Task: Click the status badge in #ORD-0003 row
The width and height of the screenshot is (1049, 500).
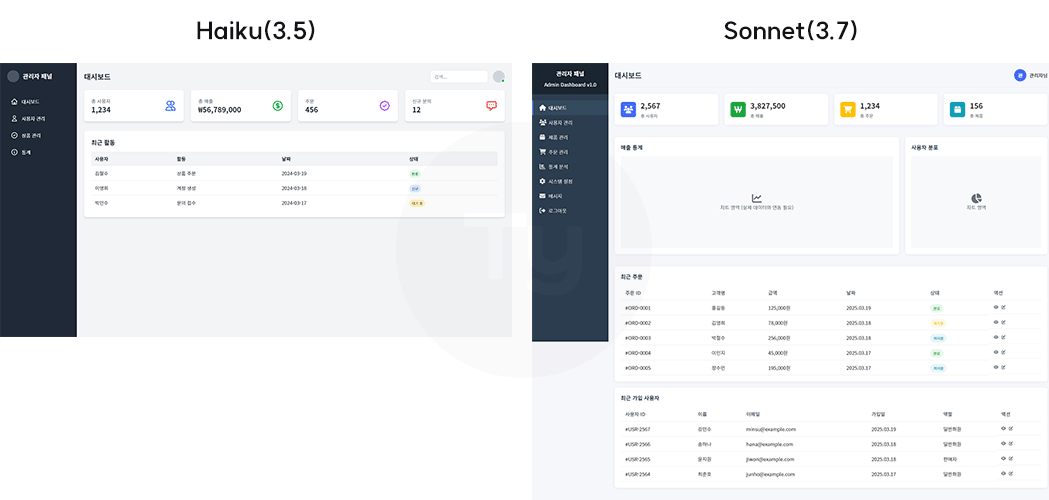Action: (938, 338)
